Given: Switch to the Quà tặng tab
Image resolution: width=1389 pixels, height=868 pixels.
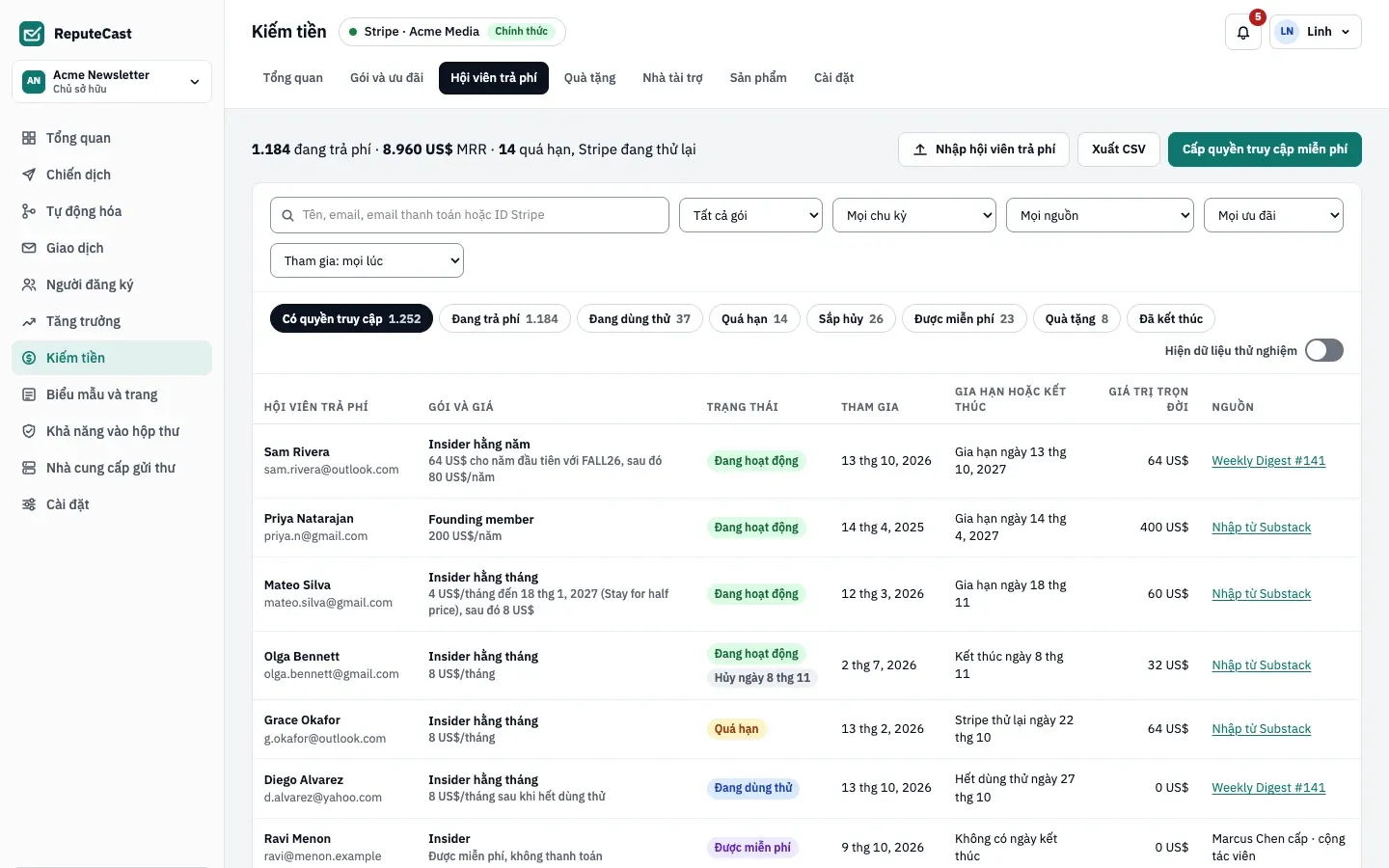Looking at the screenshot, I should coord(589,78).
